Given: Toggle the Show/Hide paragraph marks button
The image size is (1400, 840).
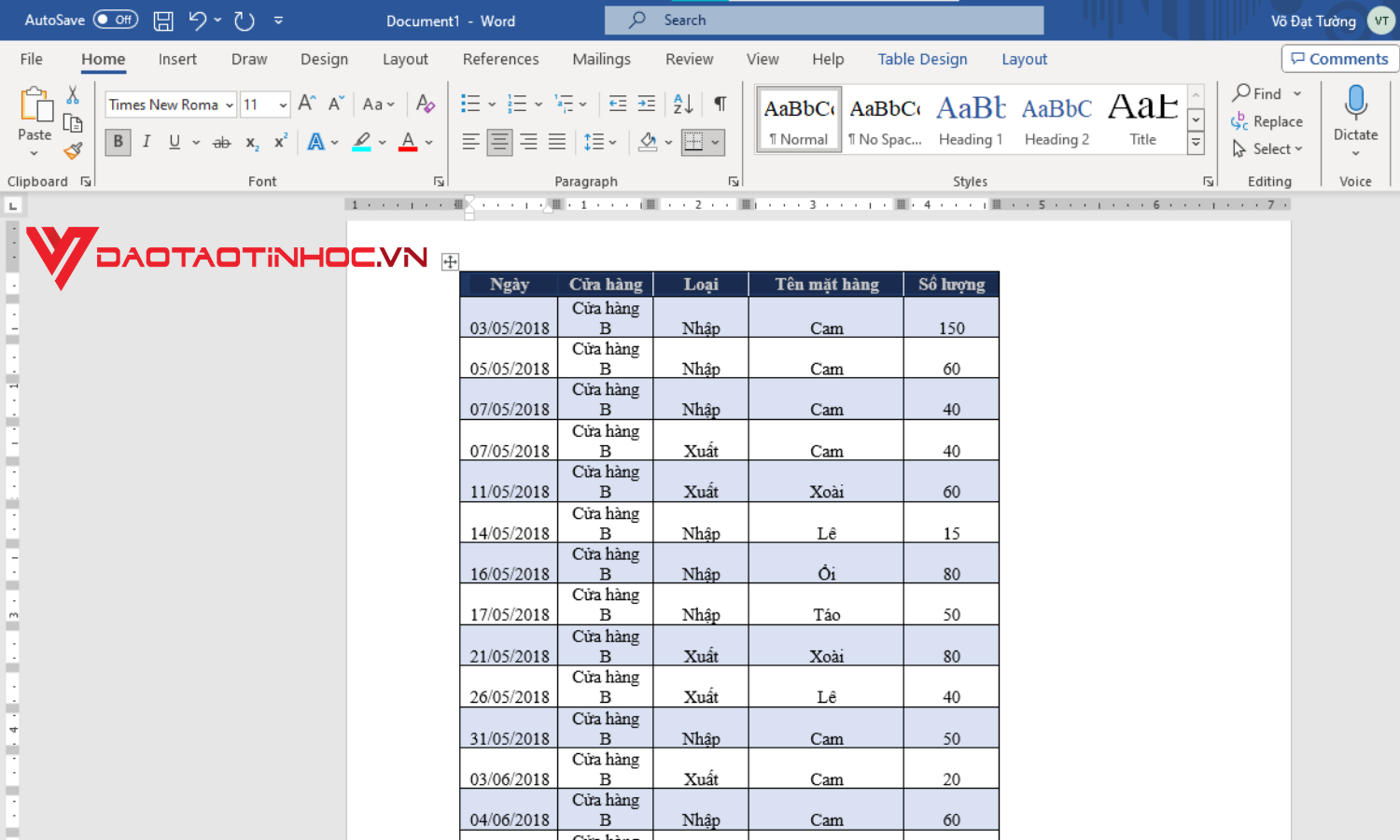Looking at the screenshot, I should (719, 104).
